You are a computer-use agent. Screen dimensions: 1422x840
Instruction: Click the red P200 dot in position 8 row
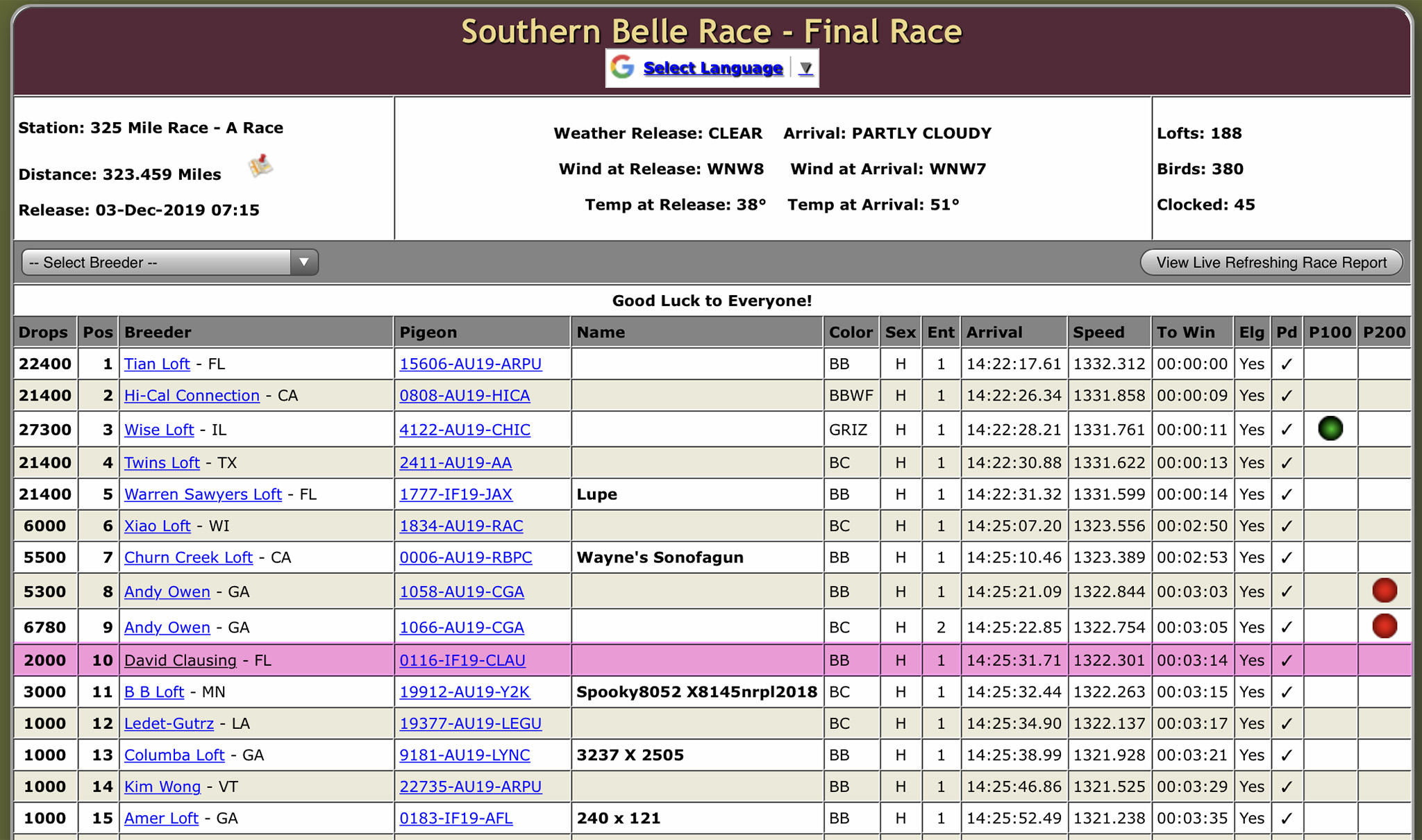point(1385,591)
